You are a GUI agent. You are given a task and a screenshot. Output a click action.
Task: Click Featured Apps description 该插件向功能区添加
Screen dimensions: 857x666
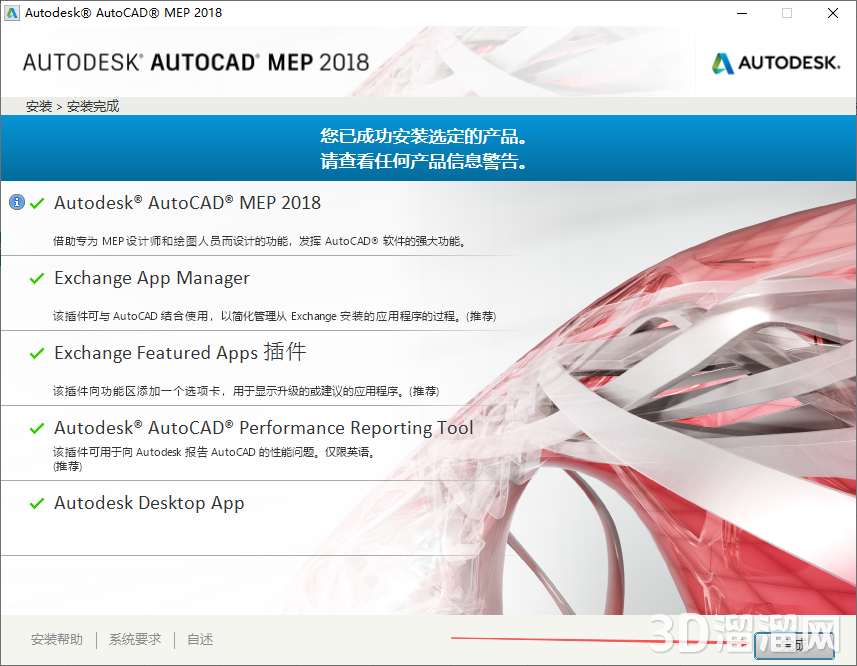[x=246, y=391]
